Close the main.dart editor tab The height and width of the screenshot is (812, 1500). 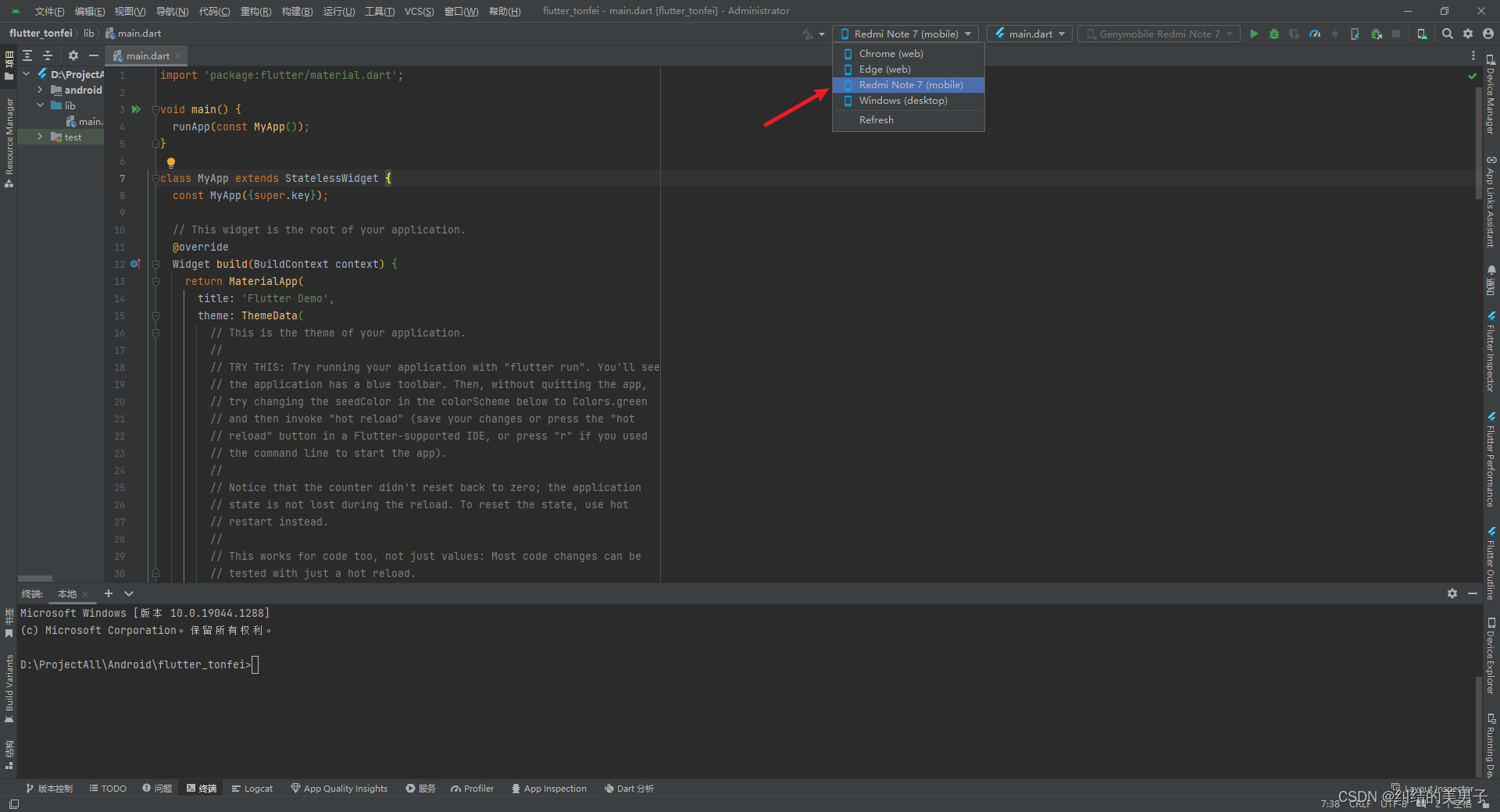178,55
